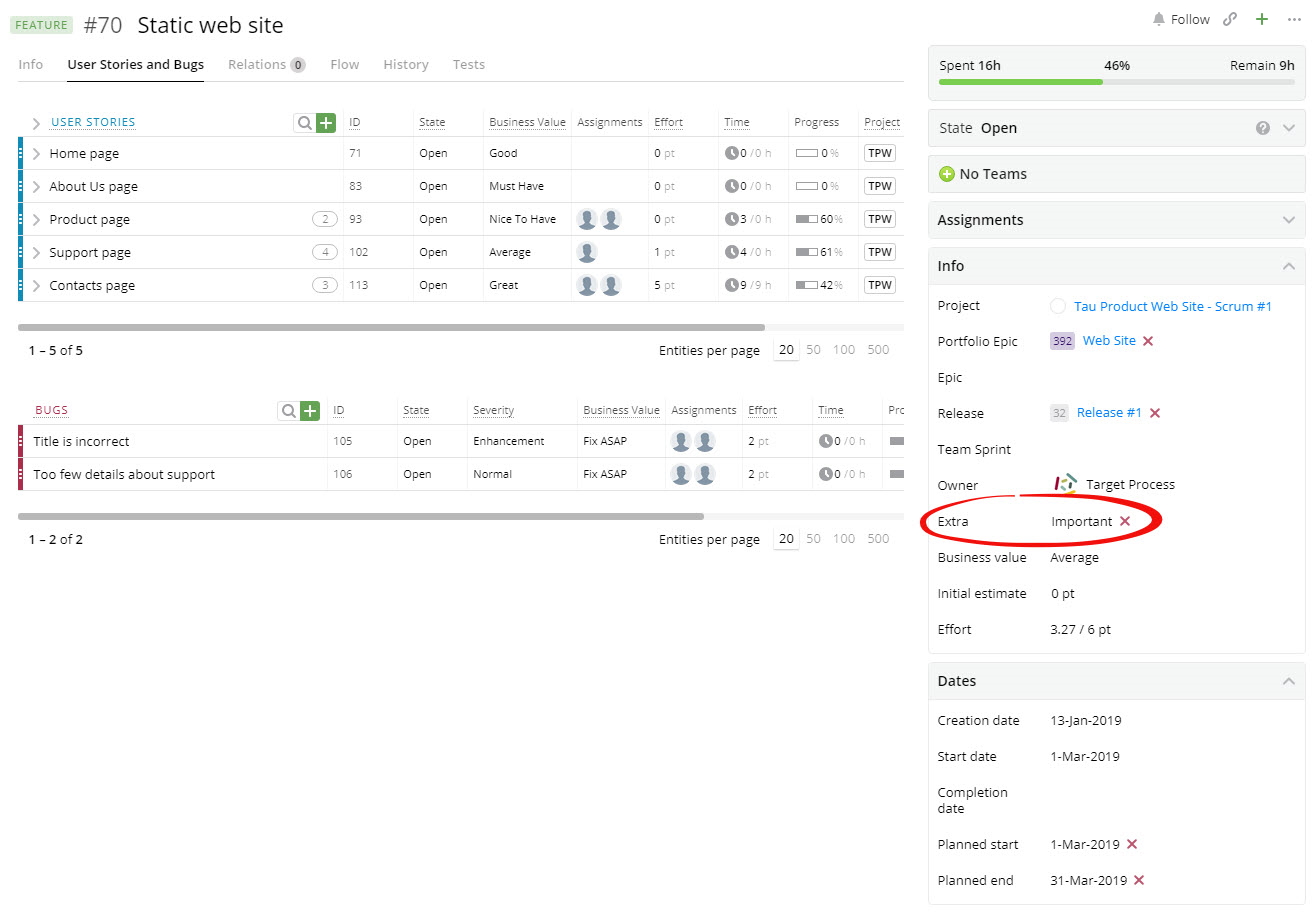Click project color circle next to Tau Product
Image resolution: width=1314 pixels, height=915 pixels.
click(x=1058, y=306)
